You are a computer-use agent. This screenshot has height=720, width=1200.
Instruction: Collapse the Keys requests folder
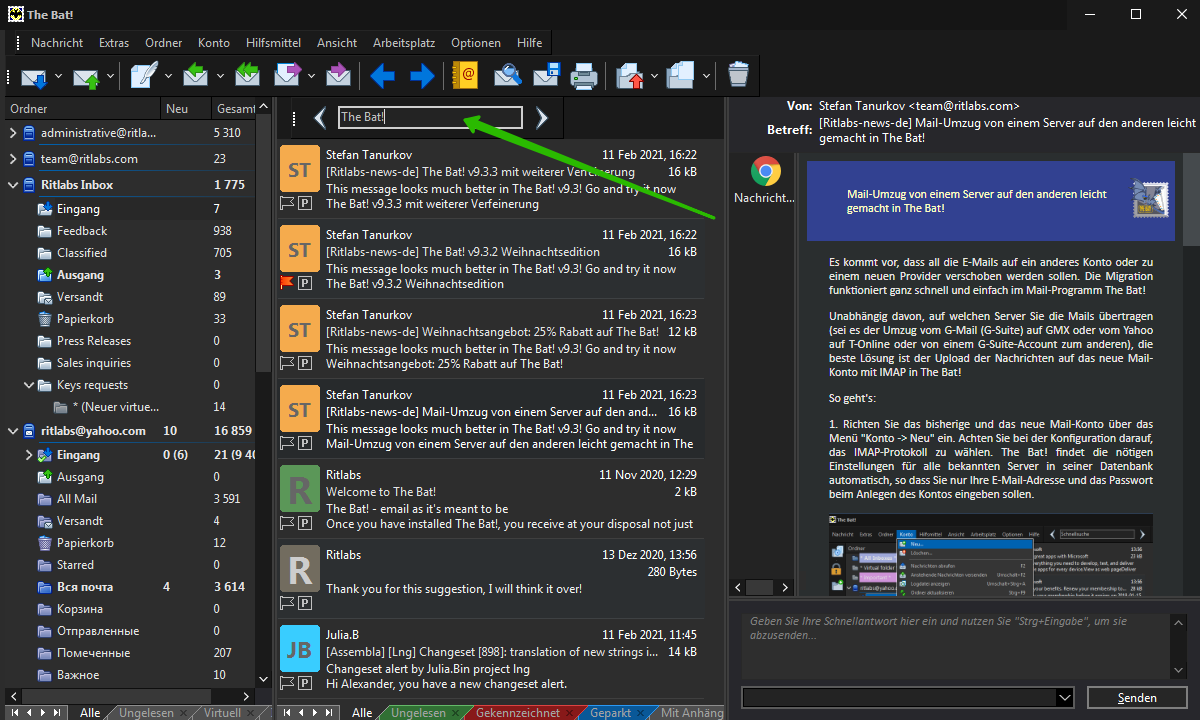point(30,385)
